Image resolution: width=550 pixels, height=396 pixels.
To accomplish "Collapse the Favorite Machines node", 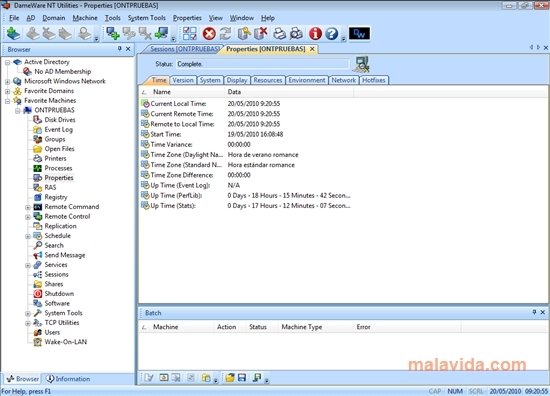I will coord(7,101).
